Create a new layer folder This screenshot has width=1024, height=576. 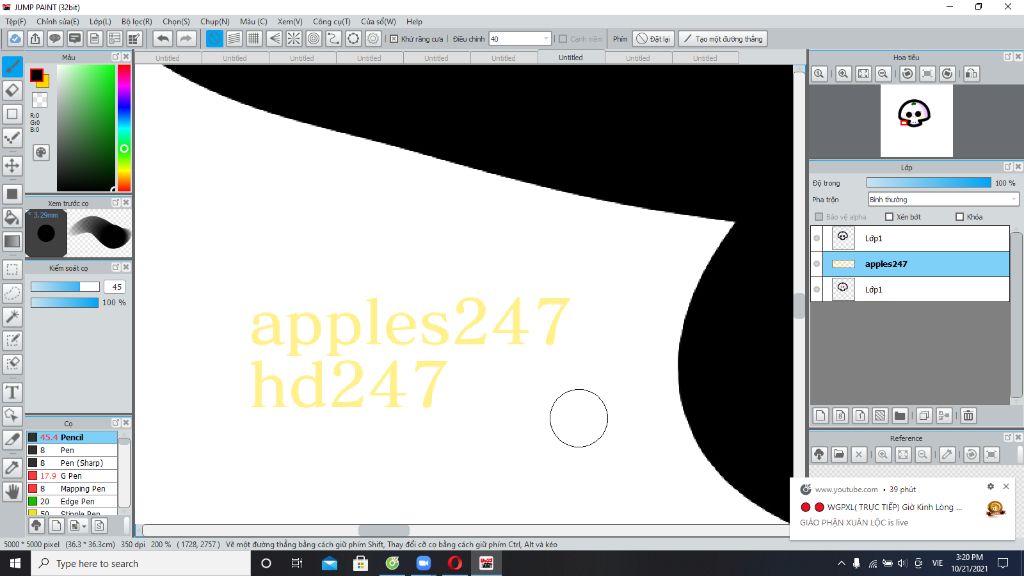pyautogui.click(x=900, y=415)
